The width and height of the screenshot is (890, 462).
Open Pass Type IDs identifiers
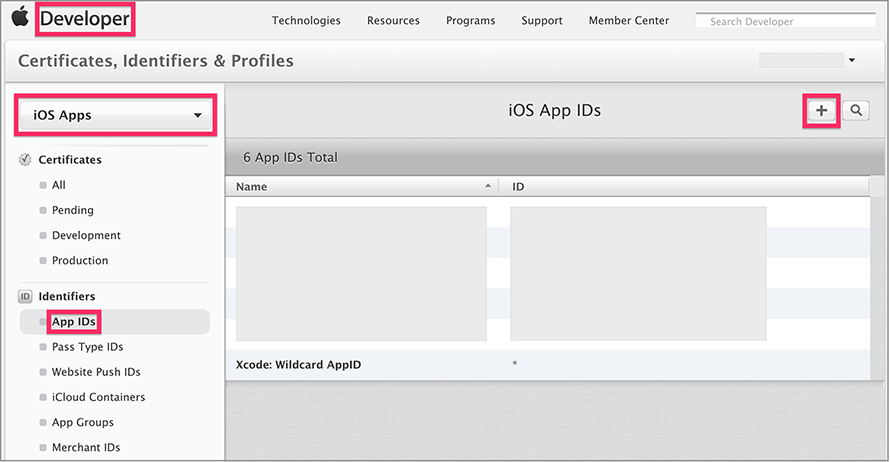coord(88,347)
